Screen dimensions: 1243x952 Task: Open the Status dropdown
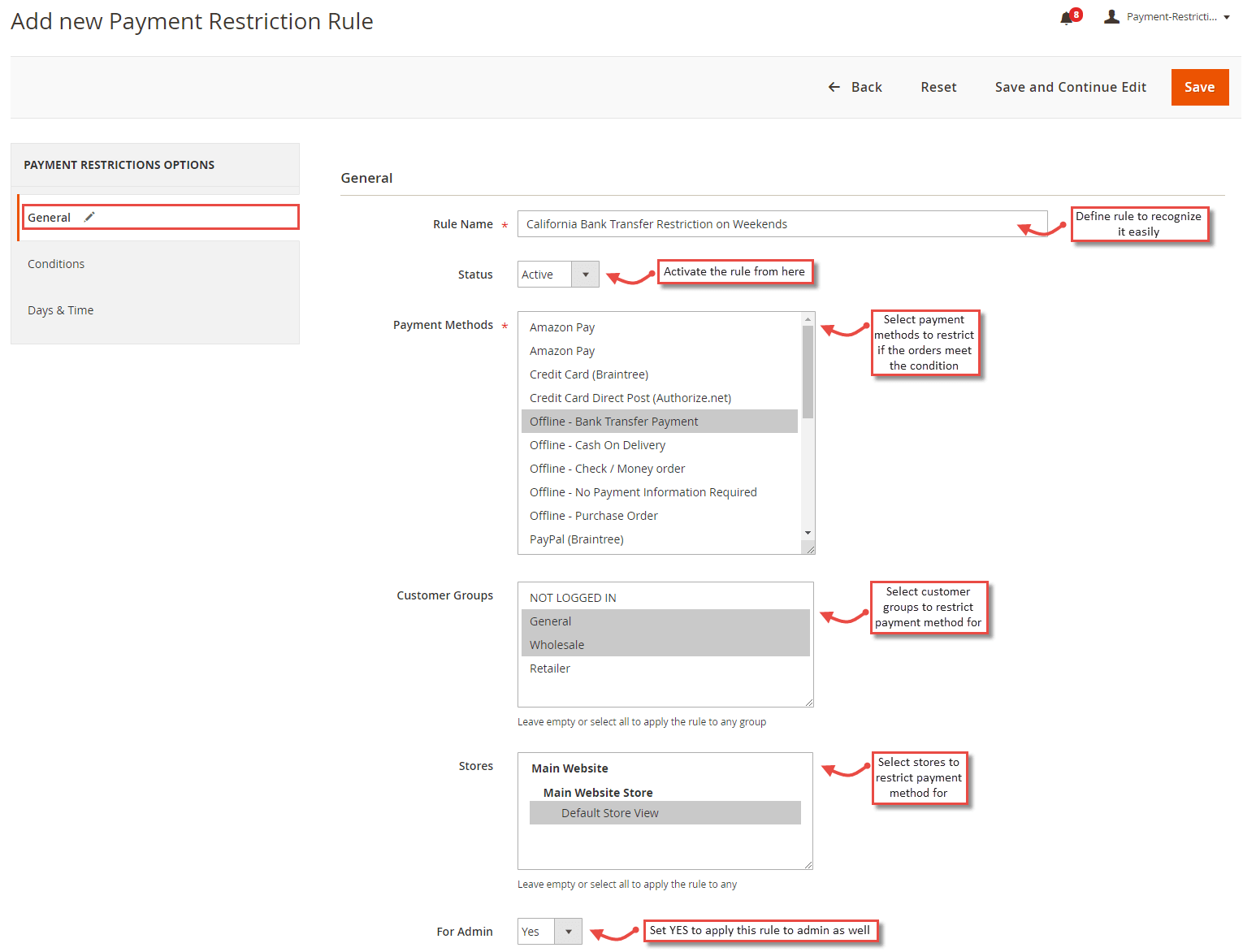coord(585,274)
